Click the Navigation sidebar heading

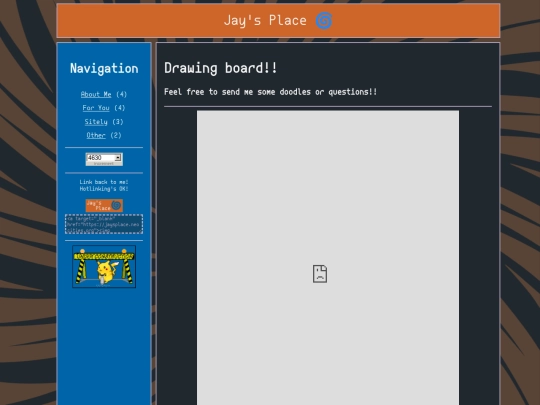(104, 68)
